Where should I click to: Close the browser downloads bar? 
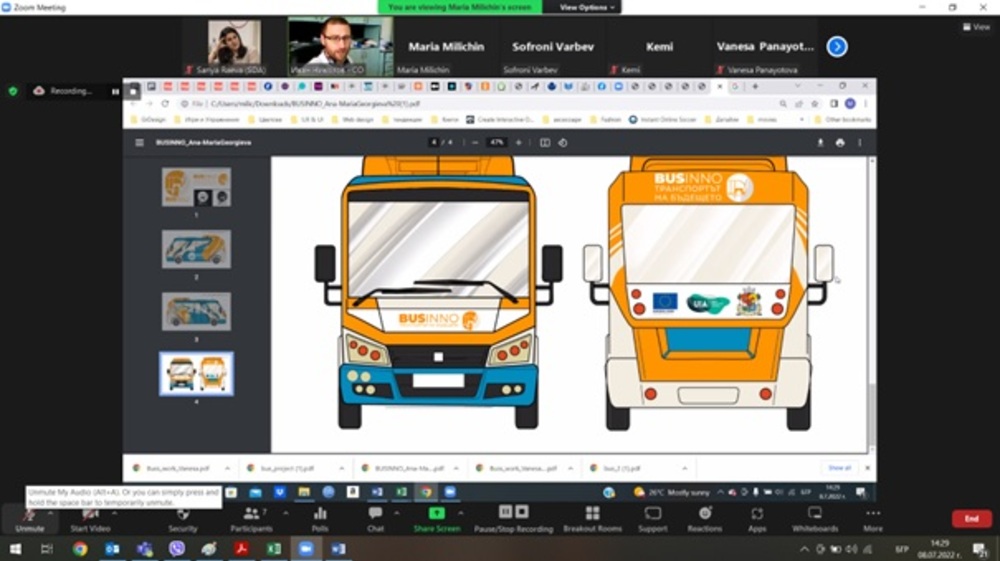(867, 468)
